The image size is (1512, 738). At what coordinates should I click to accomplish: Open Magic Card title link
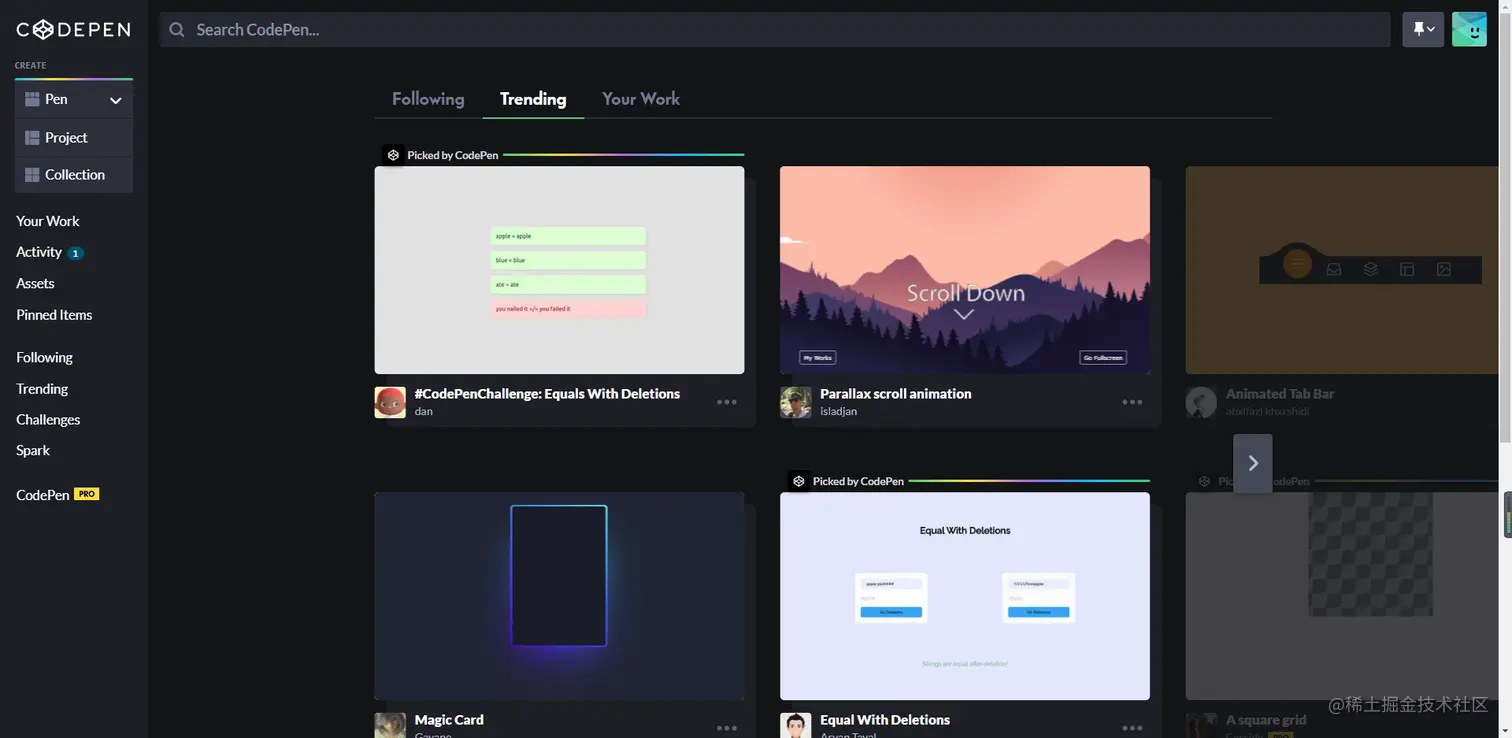449,719
